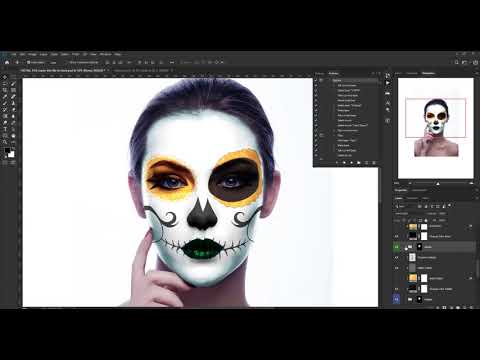480x360 pixels.
Task: Toggle visibility of the bottom group layer
Action: point(397,299)
